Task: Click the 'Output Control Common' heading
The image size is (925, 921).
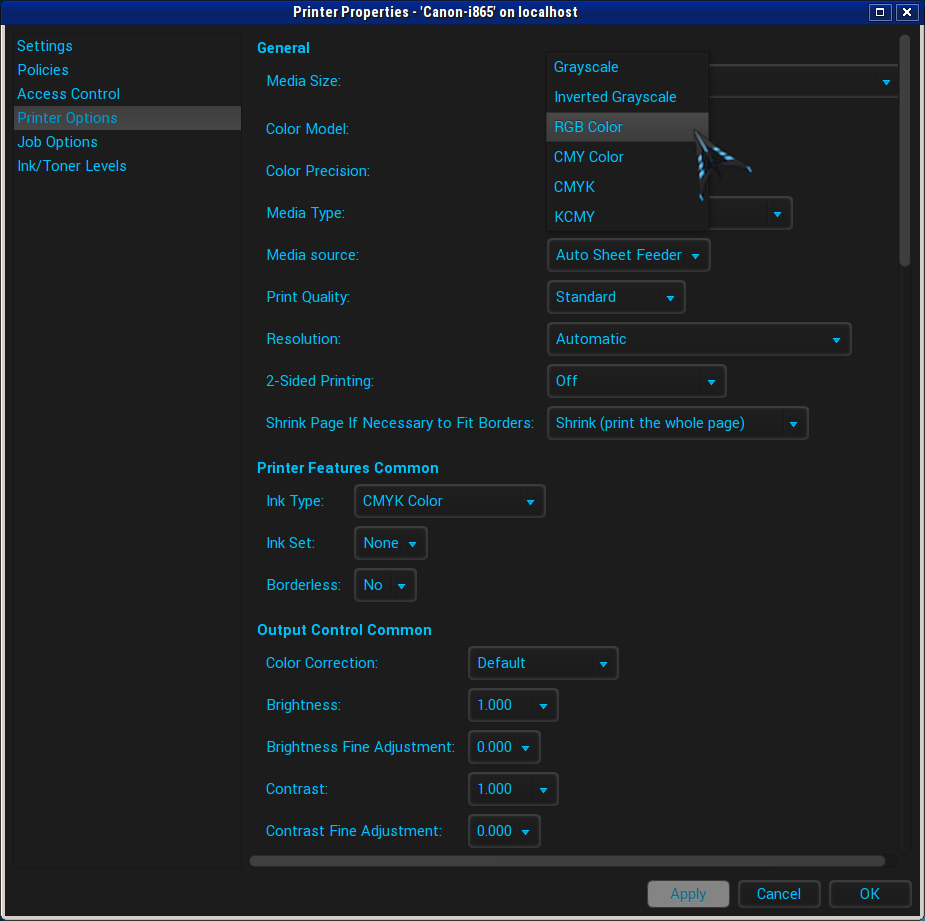Action: pyautogui.click(x=345, y=630)
